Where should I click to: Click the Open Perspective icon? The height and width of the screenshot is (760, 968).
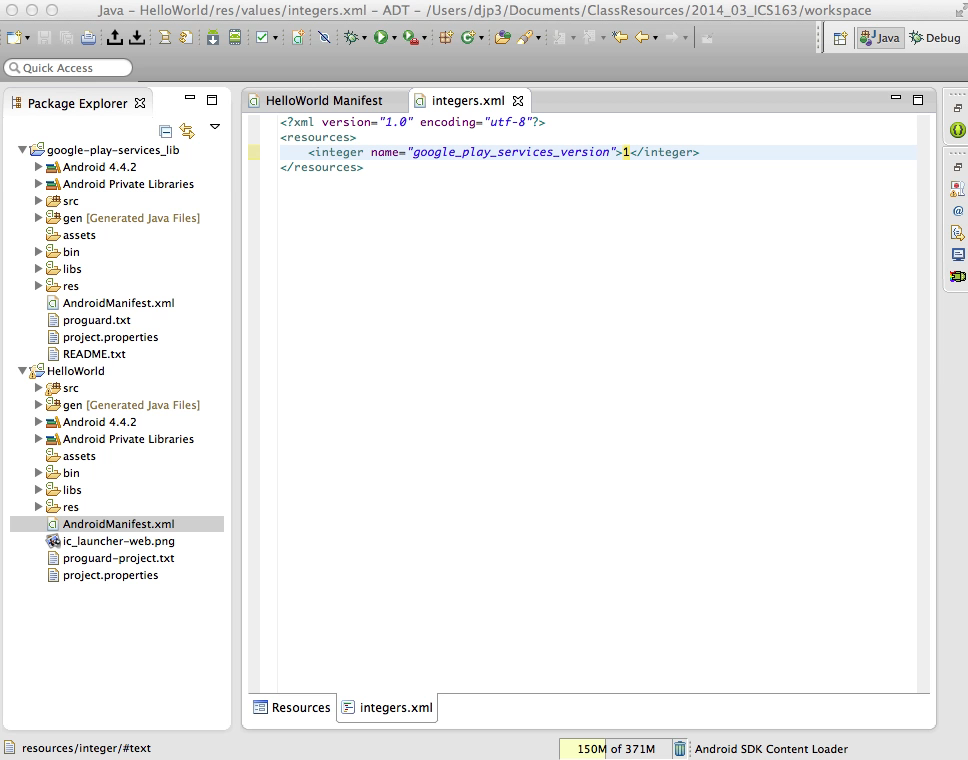tap(840, 38)
